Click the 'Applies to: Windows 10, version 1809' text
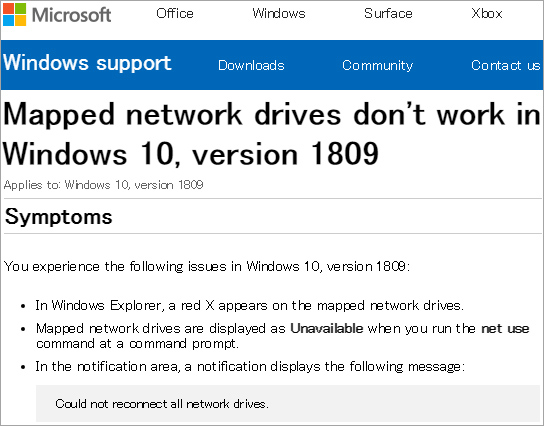The height and width of the screenshot is (426, 544). [103, 185]
